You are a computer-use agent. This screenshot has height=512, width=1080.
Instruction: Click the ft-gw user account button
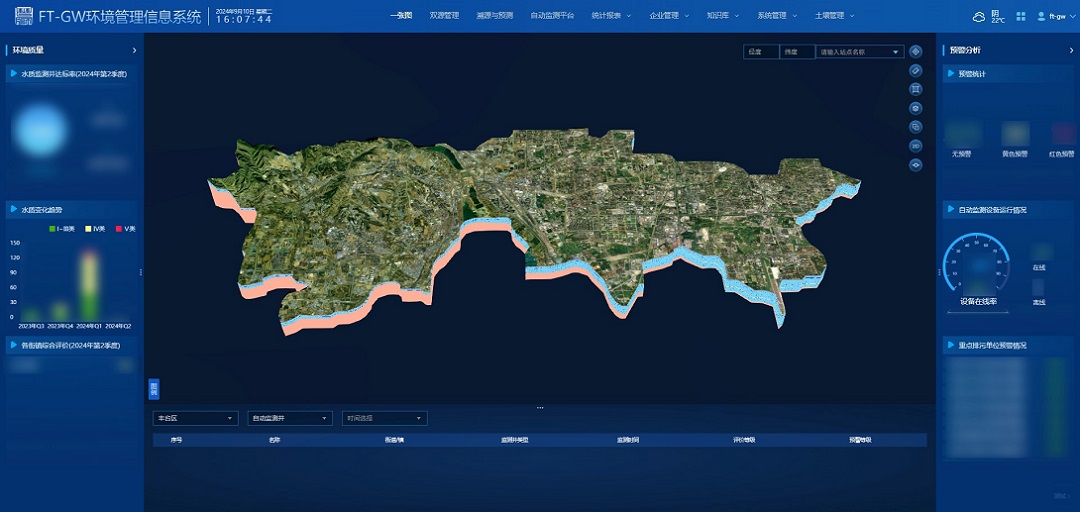point(1051,16)
